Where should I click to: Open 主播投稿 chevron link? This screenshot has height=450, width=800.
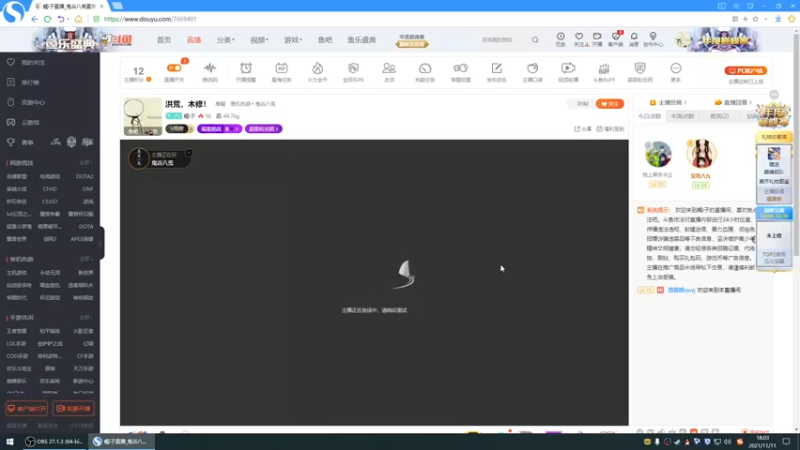(x=668, y=103)
